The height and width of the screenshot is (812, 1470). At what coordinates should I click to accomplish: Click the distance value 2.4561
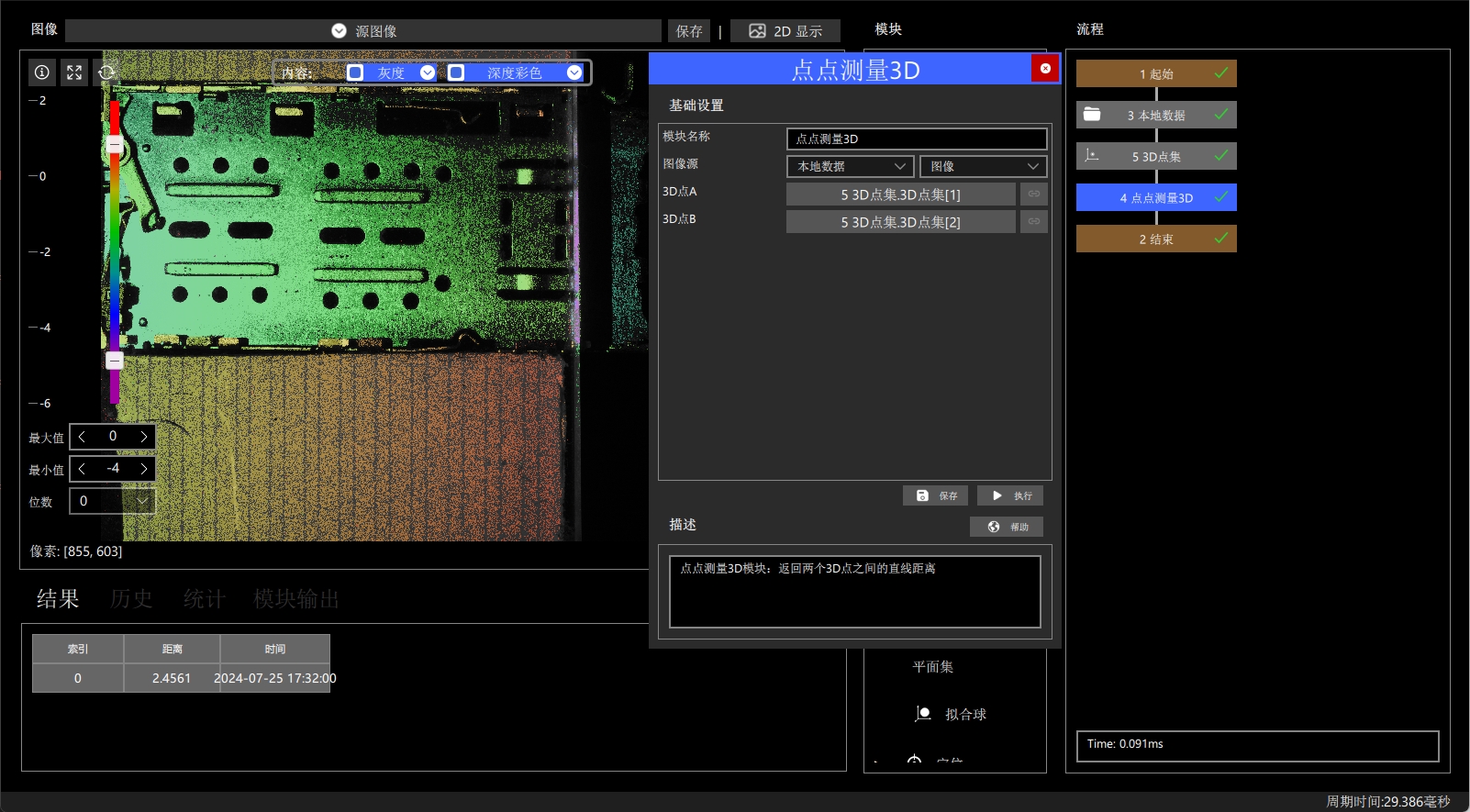[172, 678]
